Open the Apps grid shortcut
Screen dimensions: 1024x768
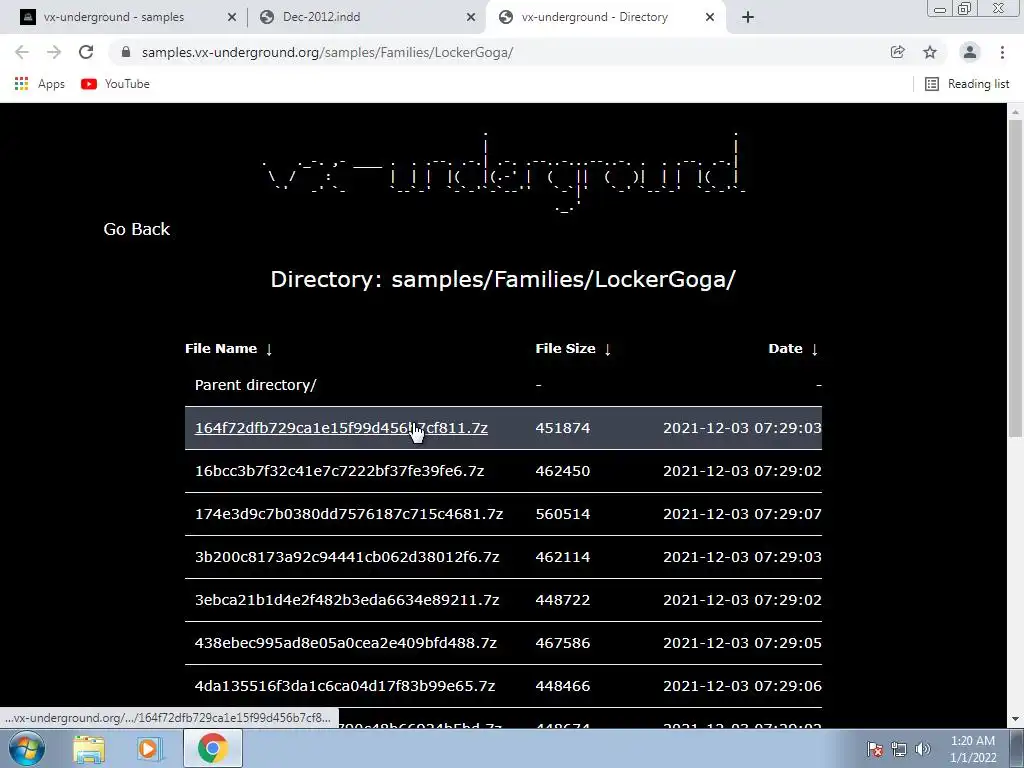[40, 84]
